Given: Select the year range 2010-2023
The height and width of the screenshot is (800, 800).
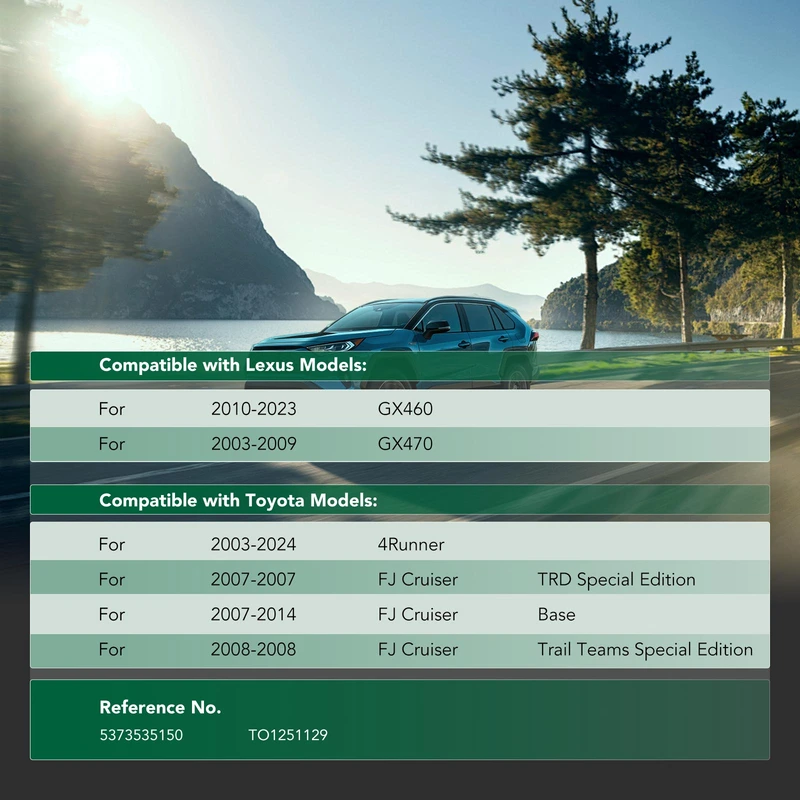Looking at the screenshot, I should 254,409.
